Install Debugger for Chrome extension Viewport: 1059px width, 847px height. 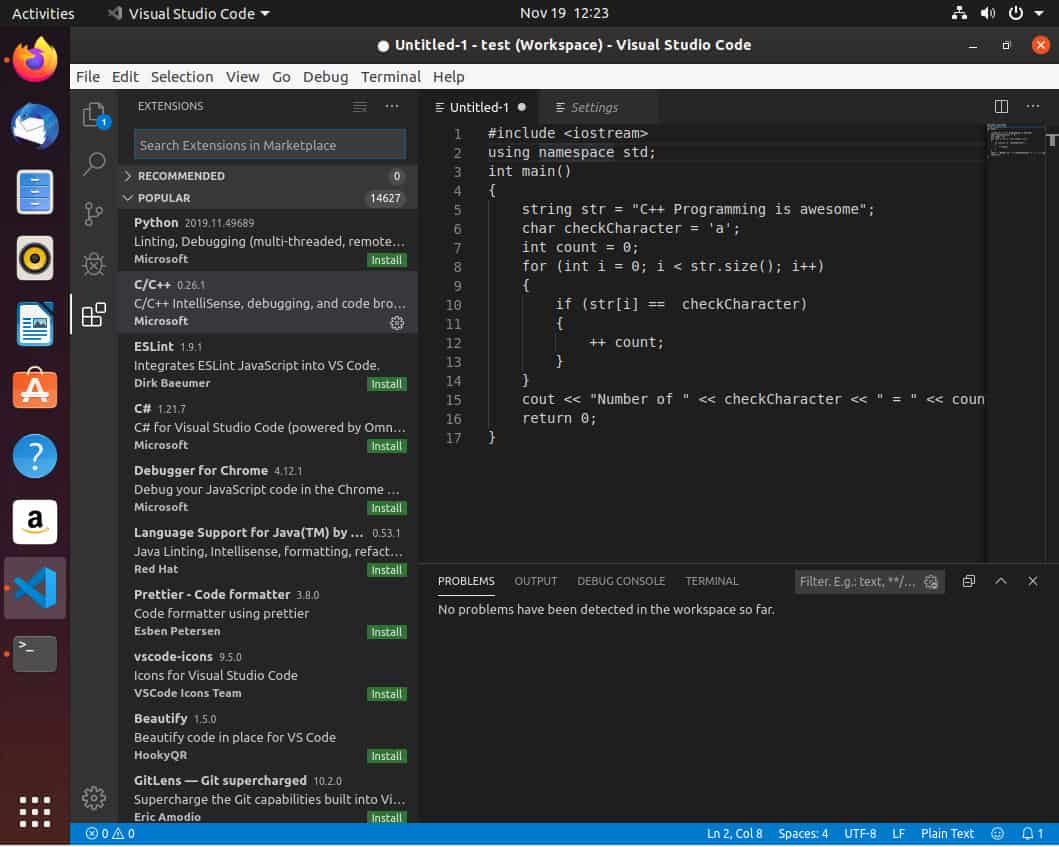(x=386, y=509)
